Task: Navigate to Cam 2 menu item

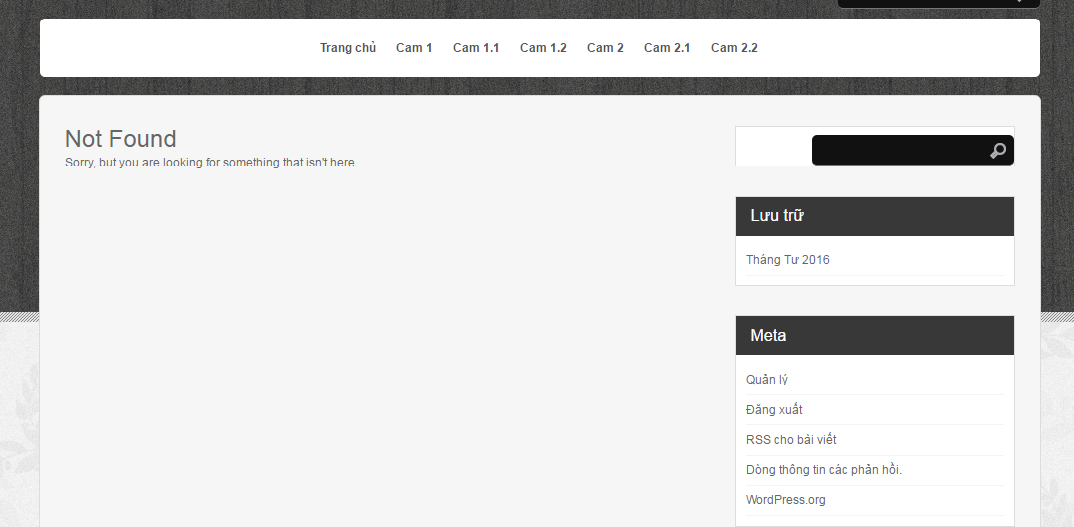Action: [605, 48]
